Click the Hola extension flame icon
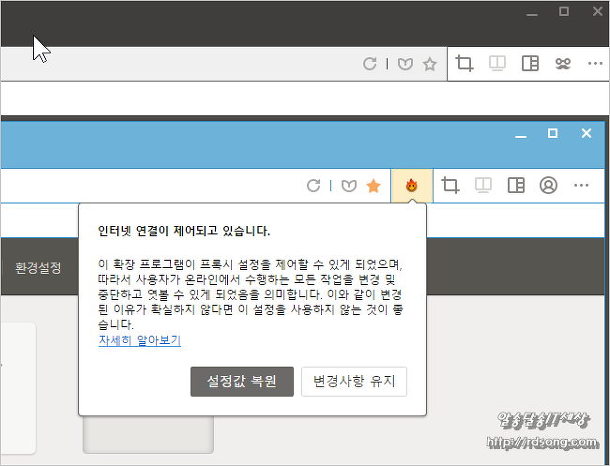 pyautogui.click(x=411, y=186)
